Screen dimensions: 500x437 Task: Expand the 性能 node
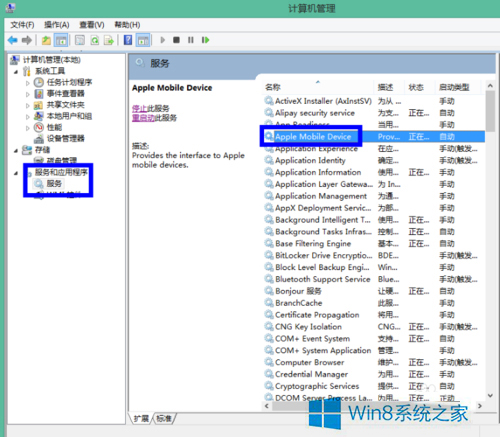(28, 128)
